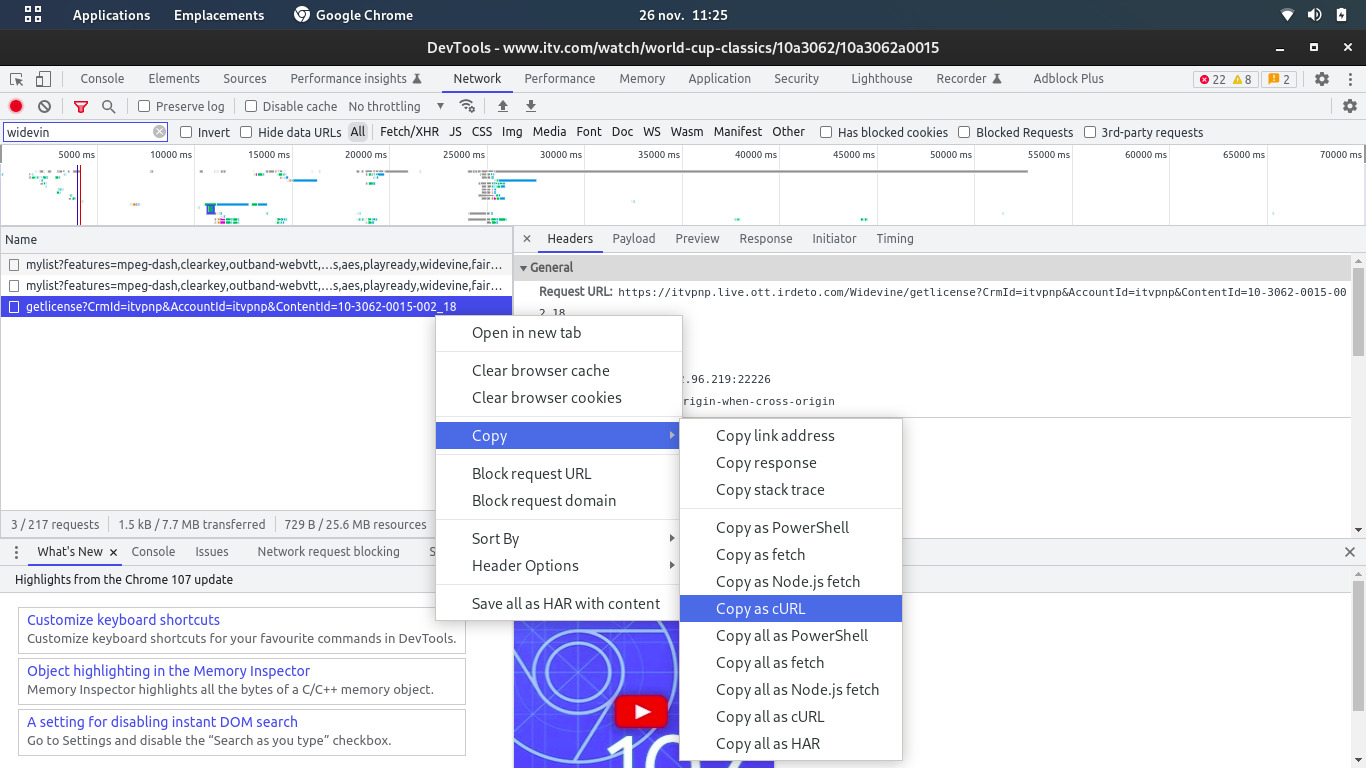Select Copy link address

[791, 435]
